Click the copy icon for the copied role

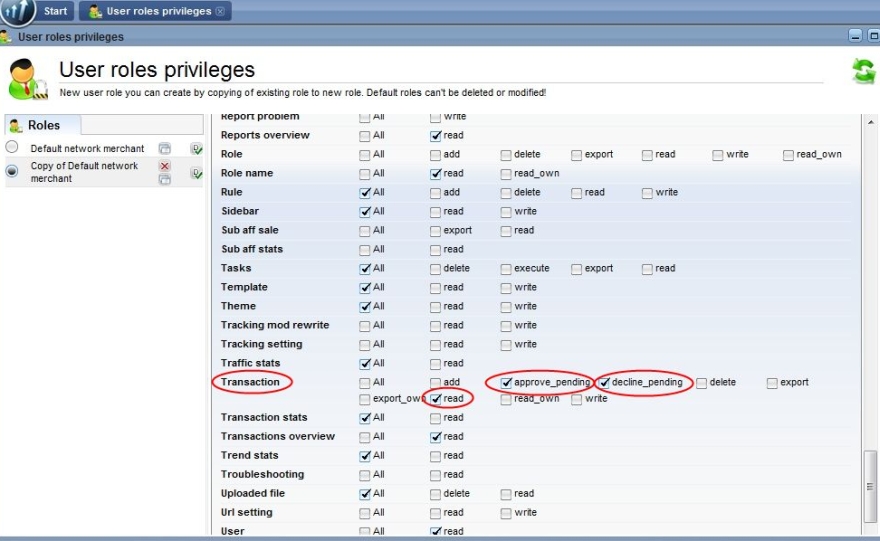click(165, 180)
